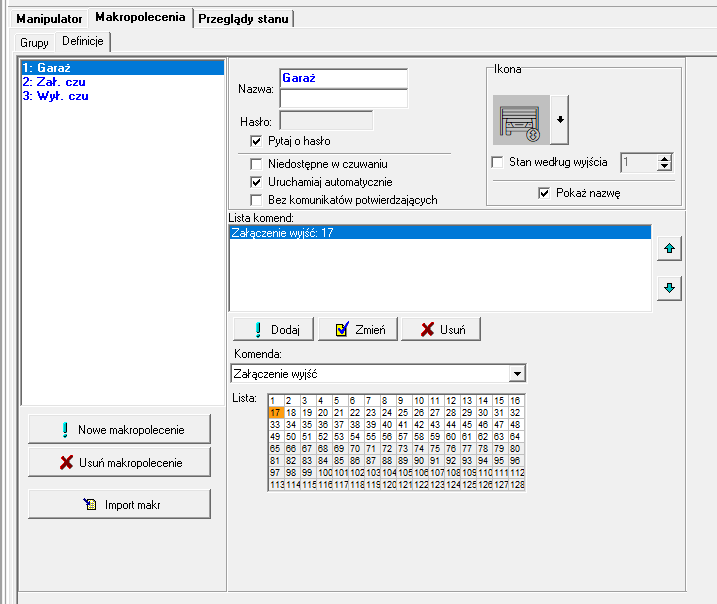Select output 113 in the Lista grid

[x=277, y=485]
